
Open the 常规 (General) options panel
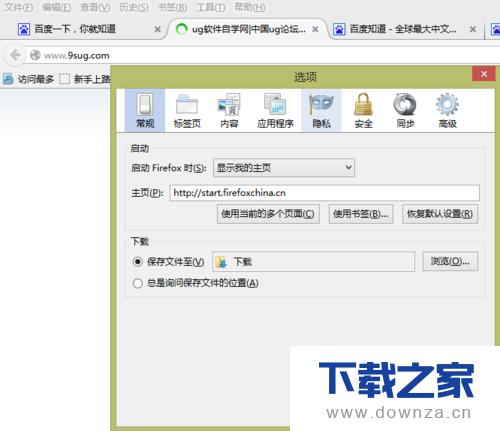coord(145,111)
